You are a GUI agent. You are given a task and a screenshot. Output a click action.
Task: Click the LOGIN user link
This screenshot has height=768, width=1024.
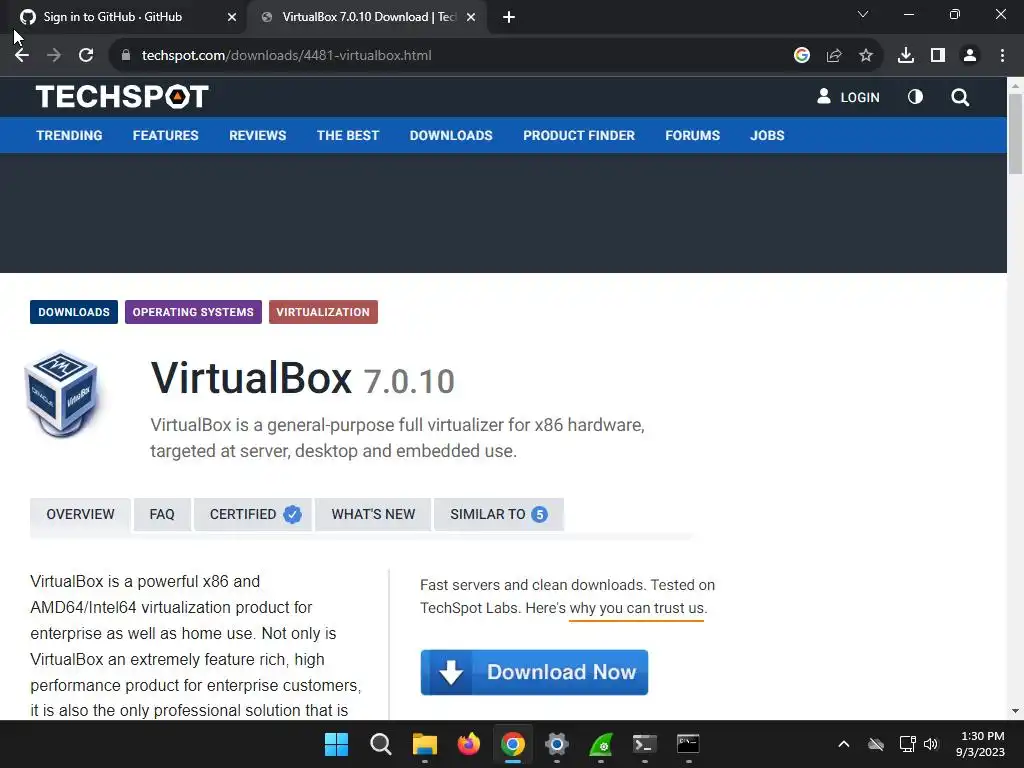pos(848,97)
